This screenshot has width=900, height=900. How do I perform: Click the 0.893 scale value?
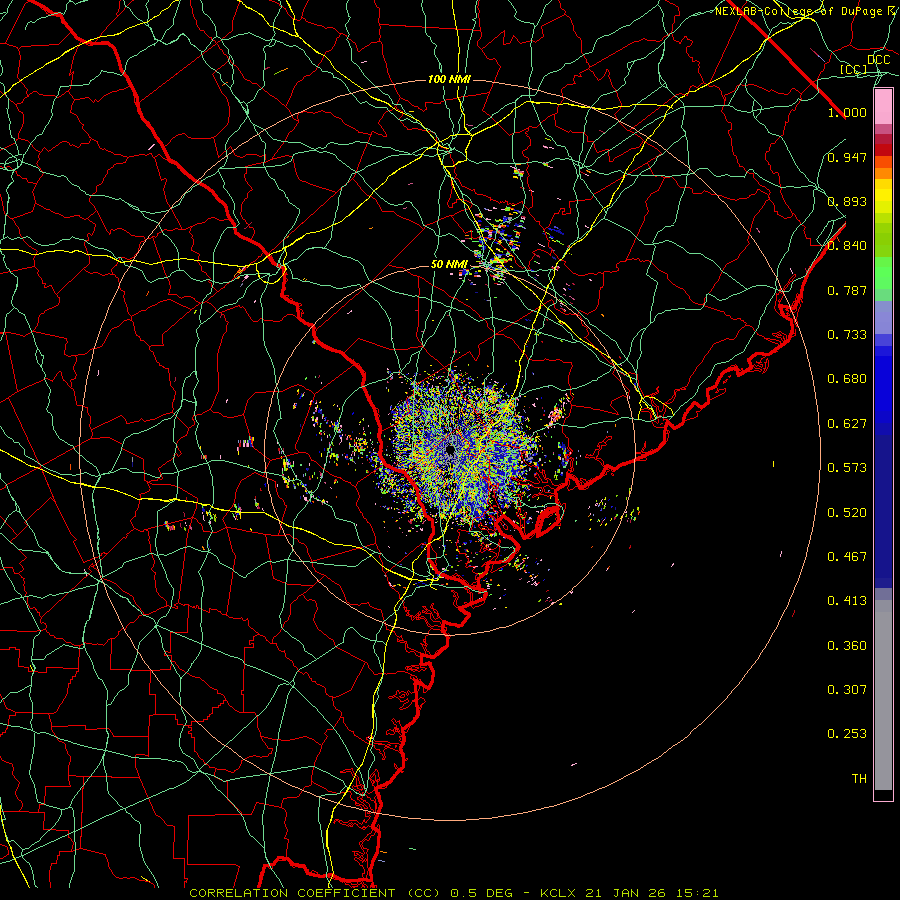pyautogui.click(x=847, y=201)
